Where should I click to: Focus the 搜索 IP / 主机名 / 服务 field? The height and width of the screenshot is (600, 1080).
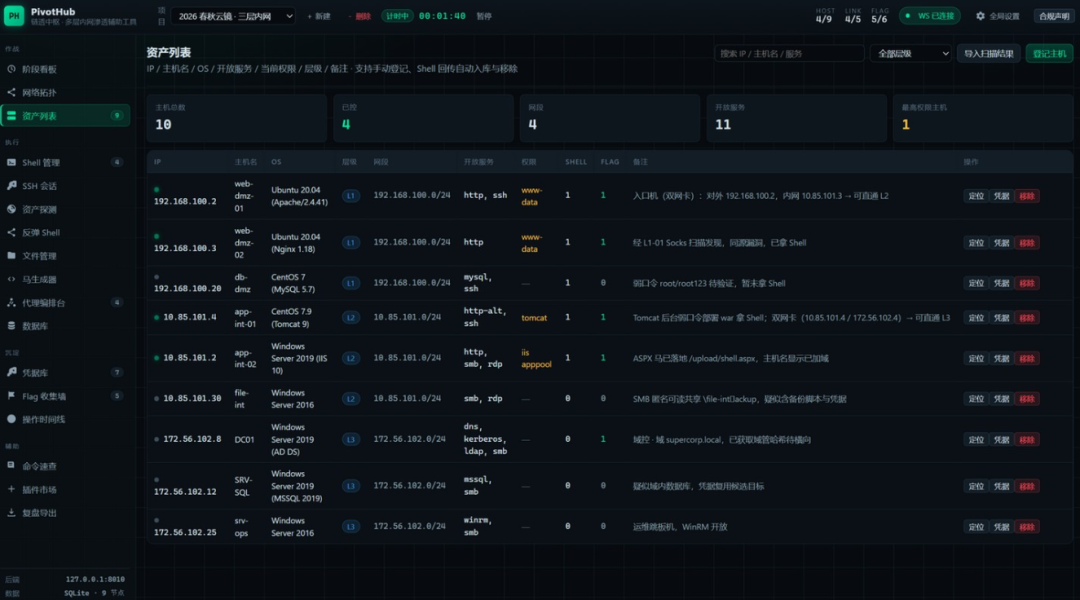789,54
